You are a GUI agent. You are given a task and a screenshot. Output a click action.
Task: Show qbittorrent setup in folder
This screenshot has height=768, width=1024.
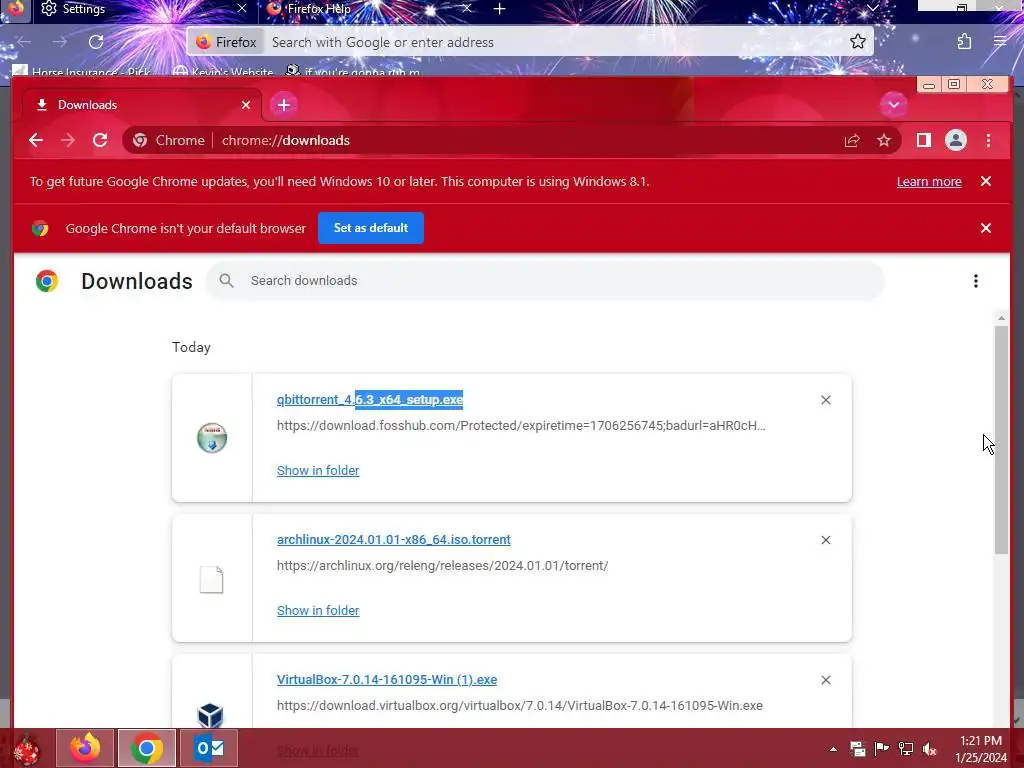[318, 470]
